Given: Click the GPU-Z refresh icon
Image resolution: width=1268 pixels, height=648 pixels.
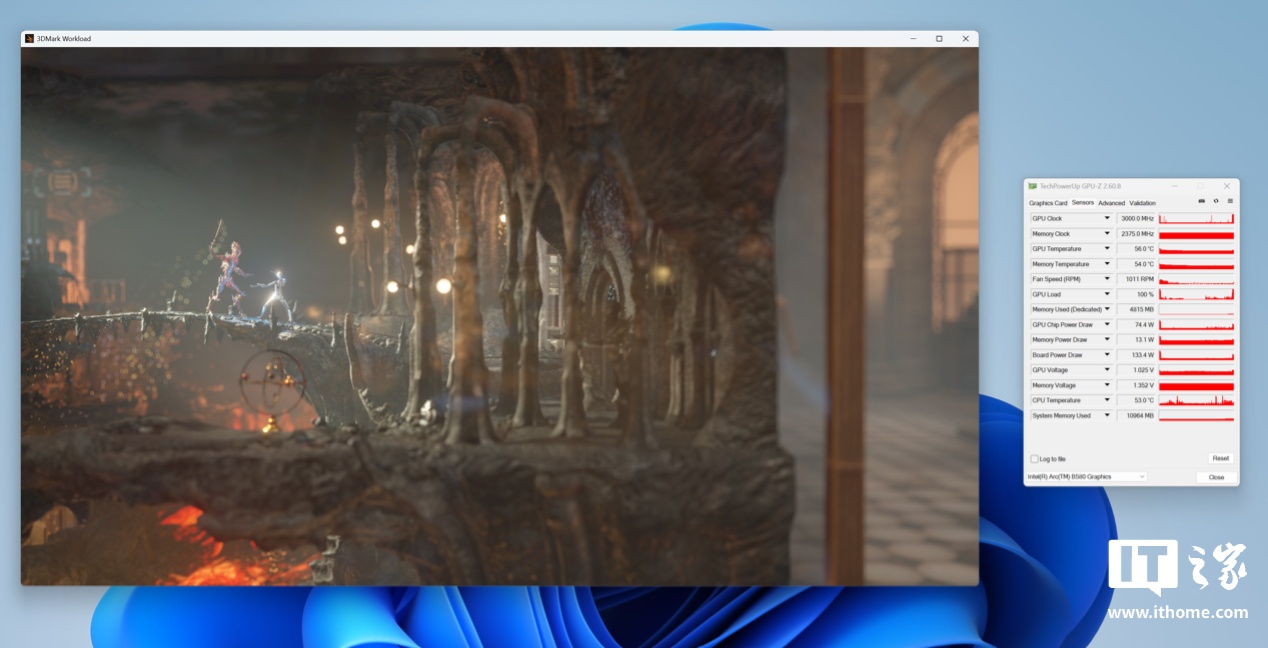Looking at the screenshot, I should [1215, 201].
